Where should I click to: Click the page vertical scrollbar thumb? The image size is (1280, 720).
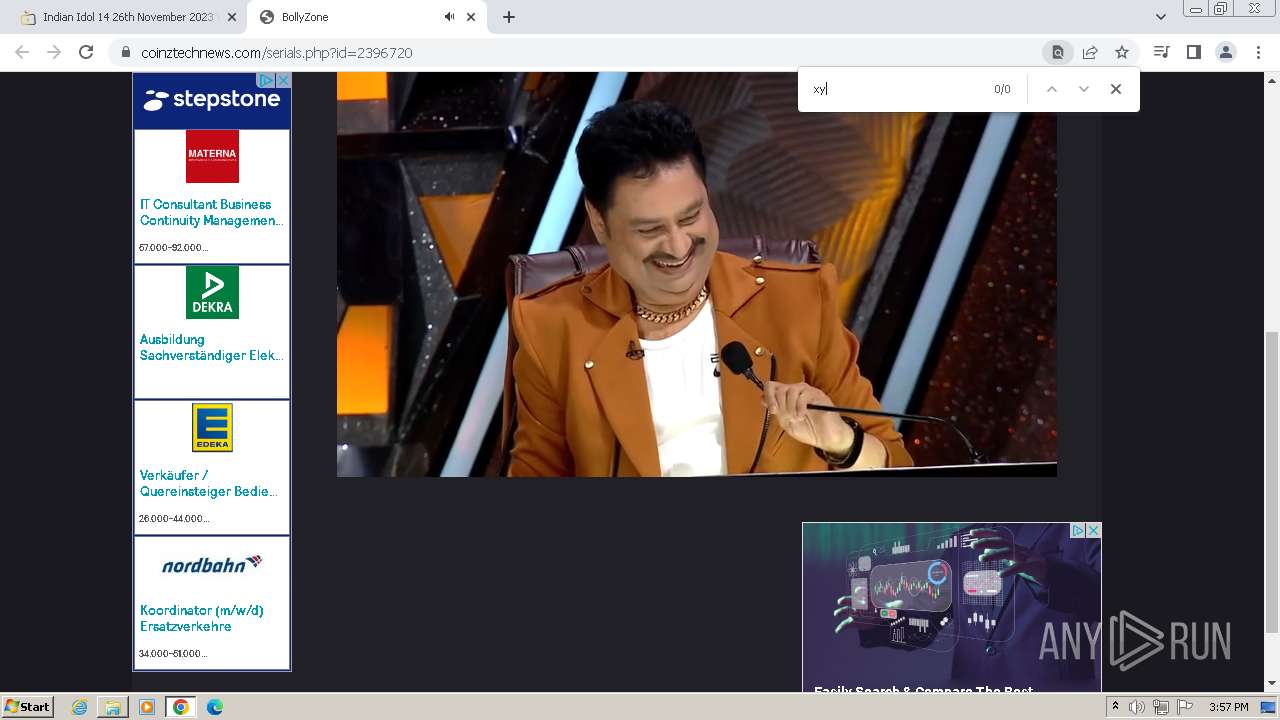pyautogui.click(x=1272, y=482)
